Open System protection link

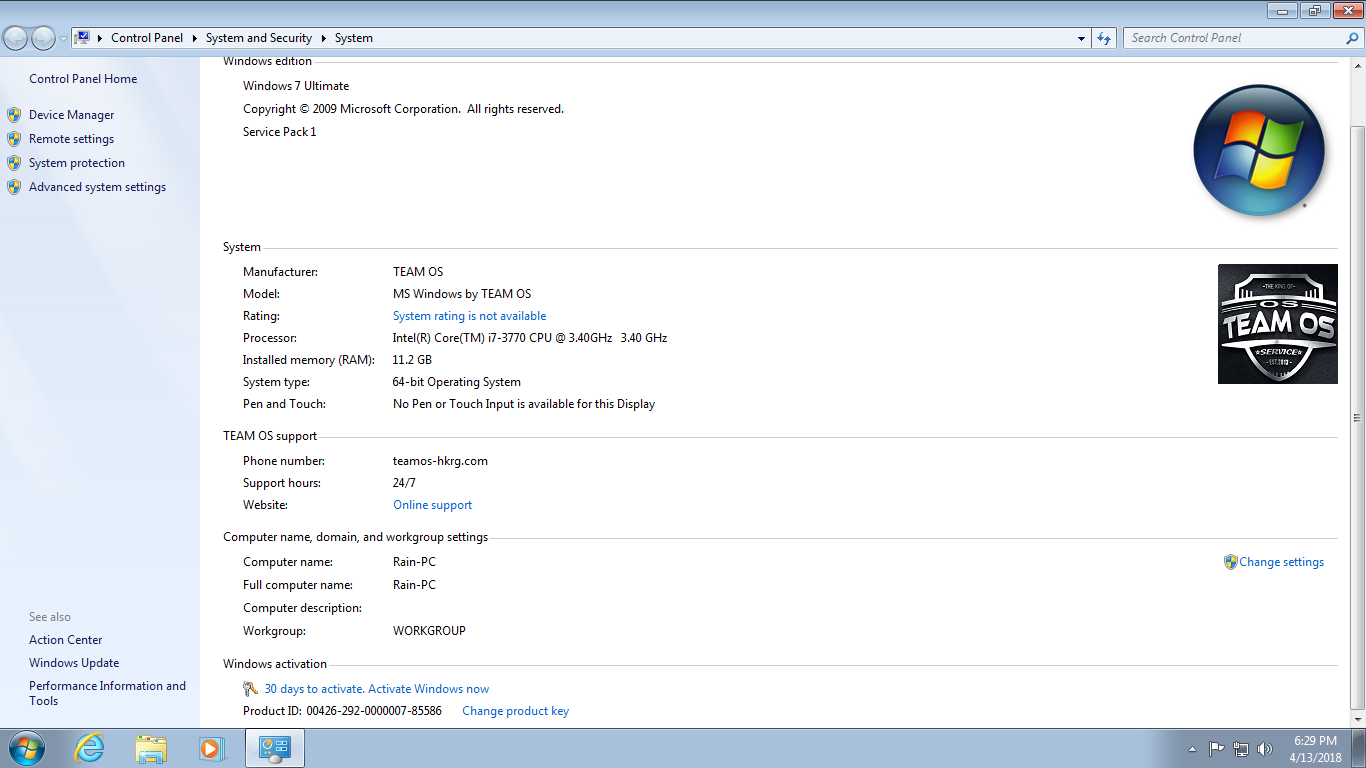[x=77, y=163]
